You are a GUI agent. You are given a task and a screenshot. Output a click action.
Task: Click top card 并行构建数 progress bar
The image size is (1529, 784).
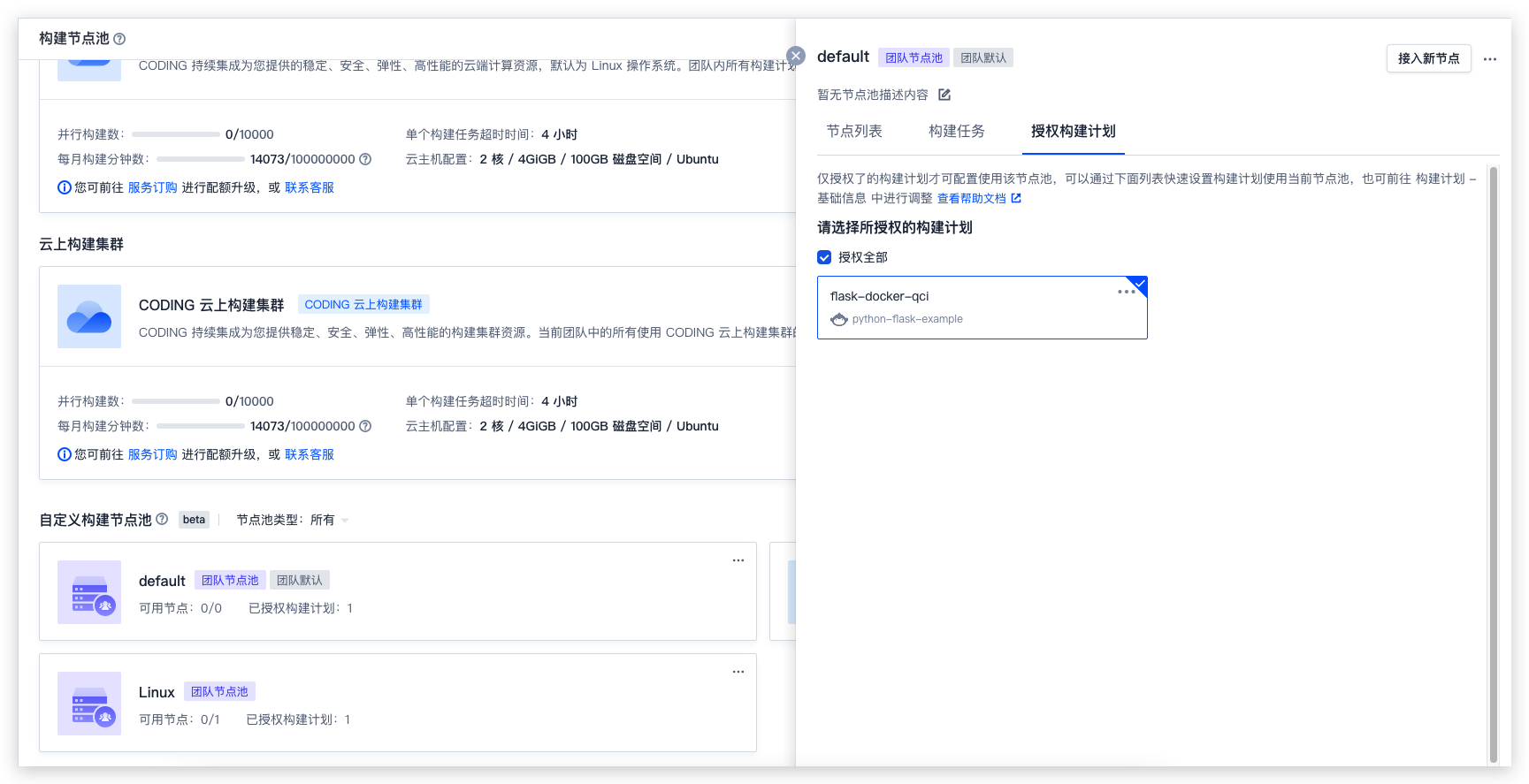click(x=176, y=134)
